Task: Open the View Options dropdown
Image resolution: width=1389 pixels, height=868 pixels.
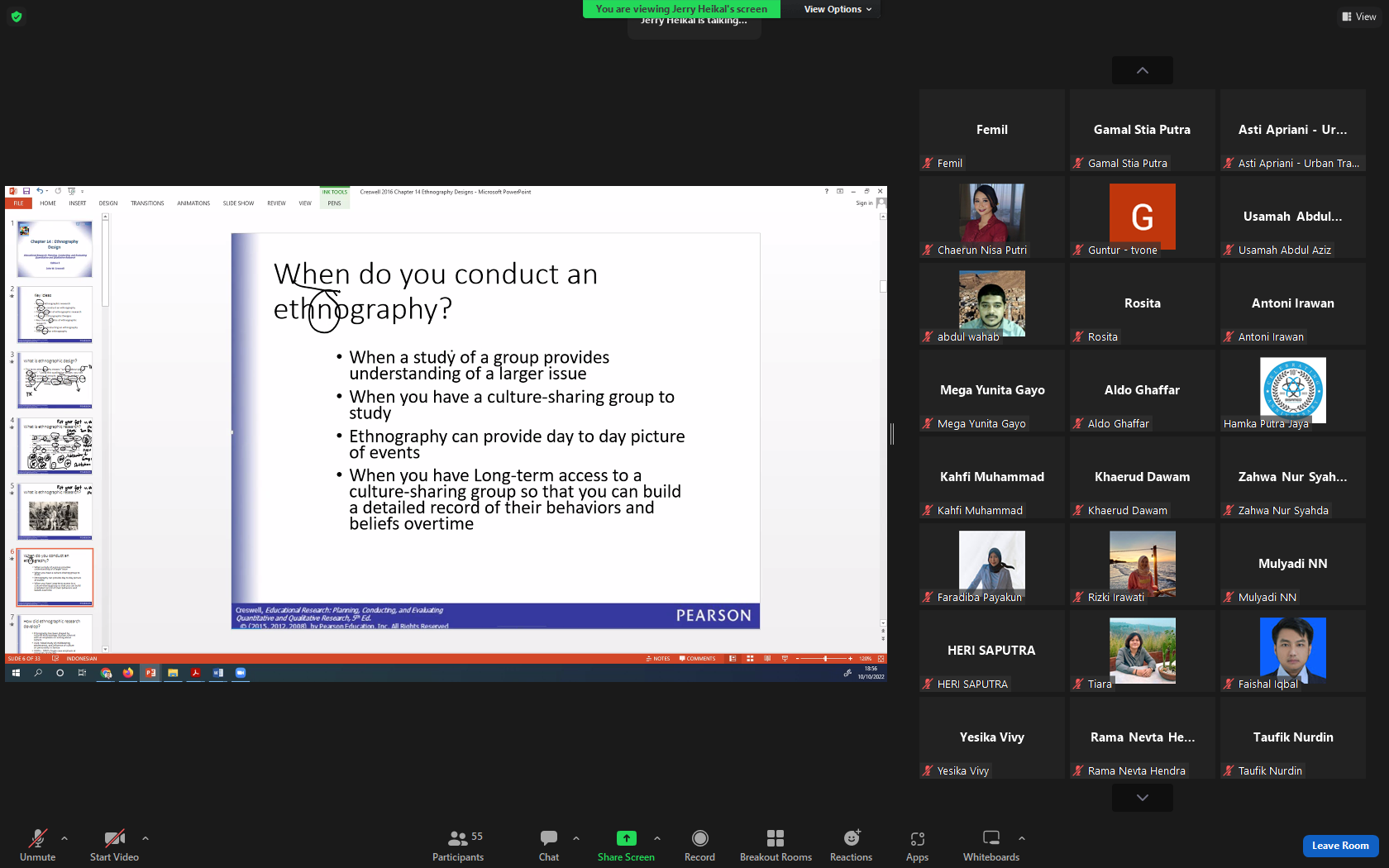Action: pyautogui.click(x=838, y=9)
